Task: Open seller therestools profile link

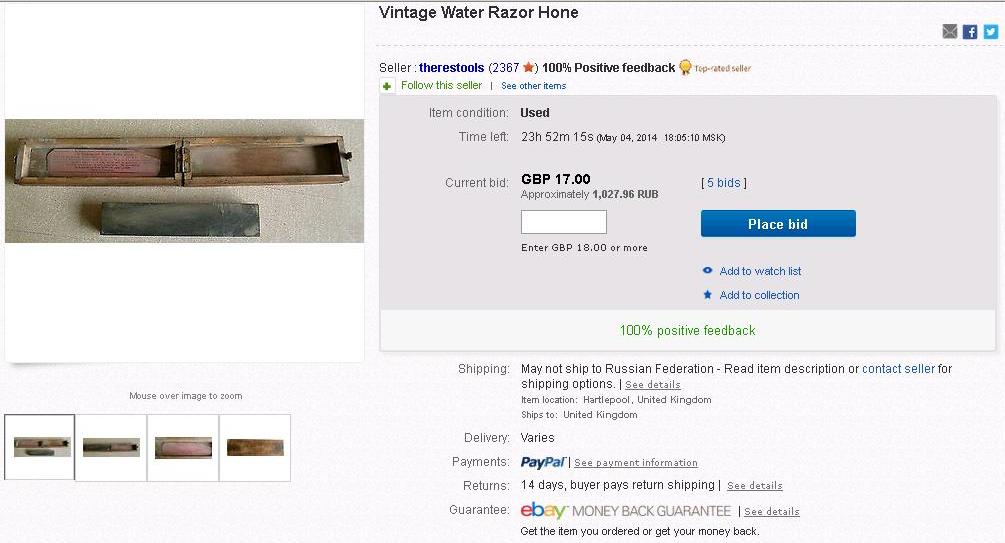Action: tap(451, 68)
